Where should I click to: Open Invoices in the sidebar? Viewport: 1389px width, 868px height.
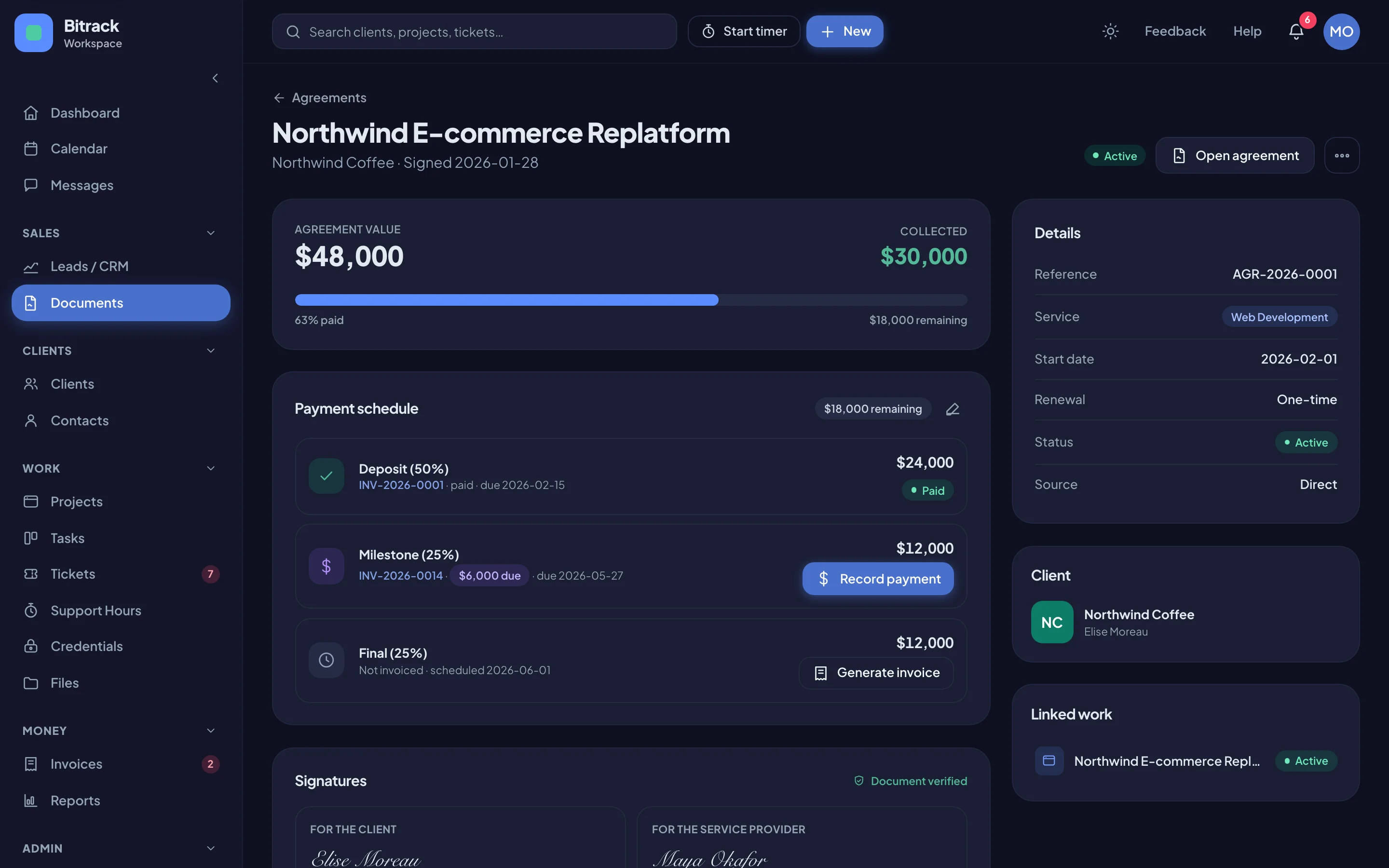121,764
